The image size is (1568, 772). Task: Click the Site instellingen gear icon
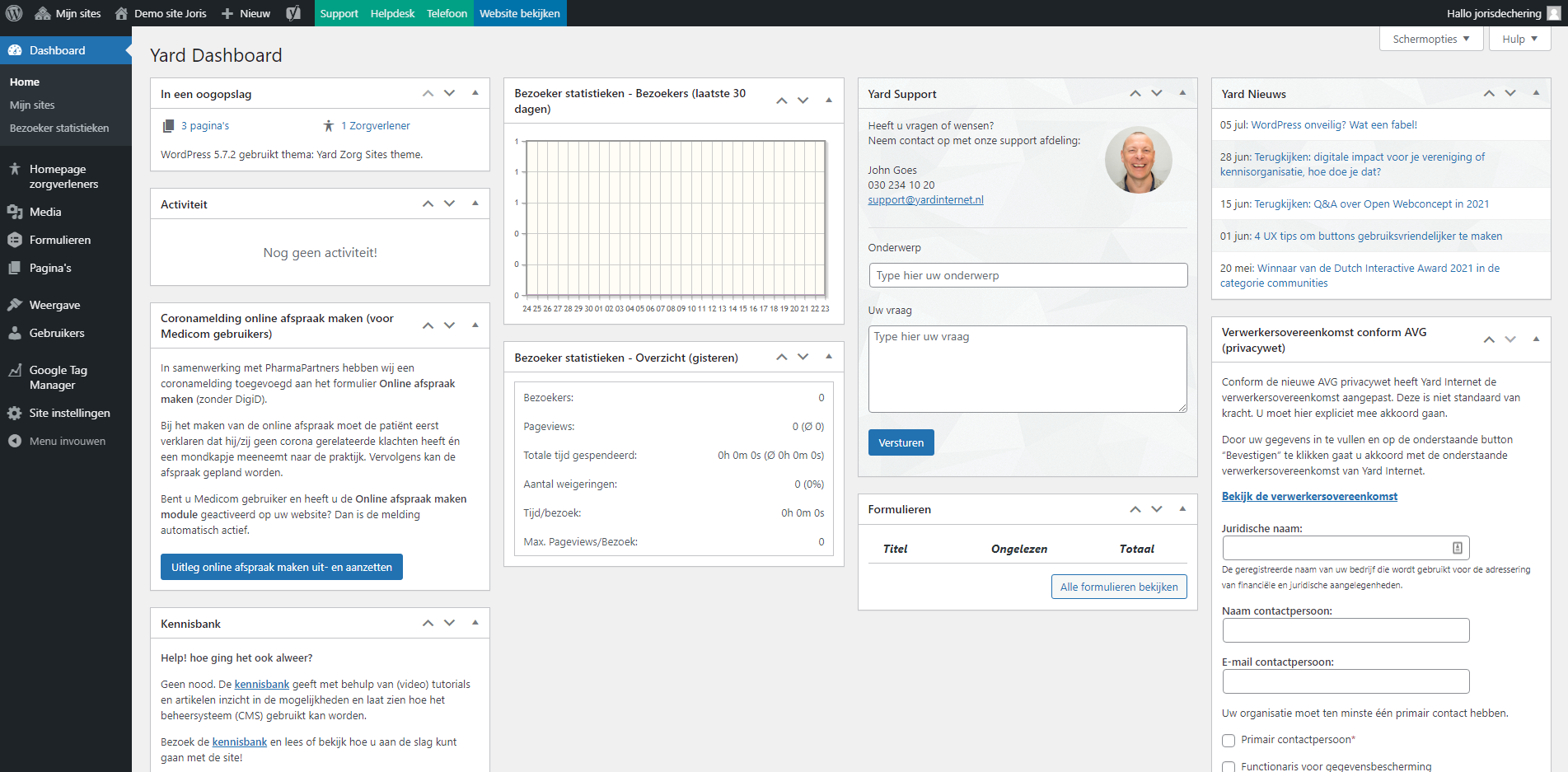point(15,413)
